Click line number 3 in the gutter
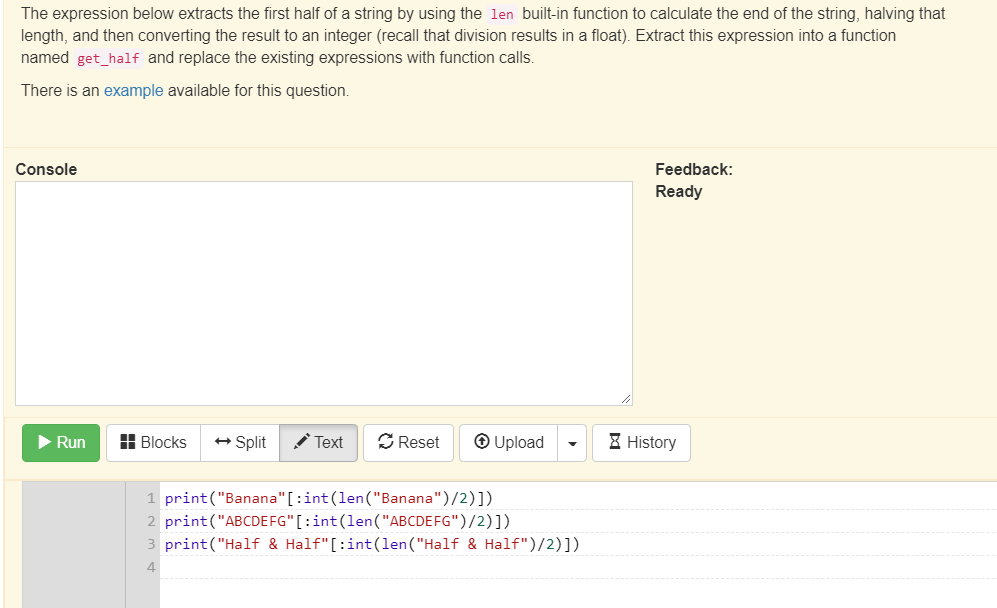Viewport: 997px width, 608px height. coord(151,544)
